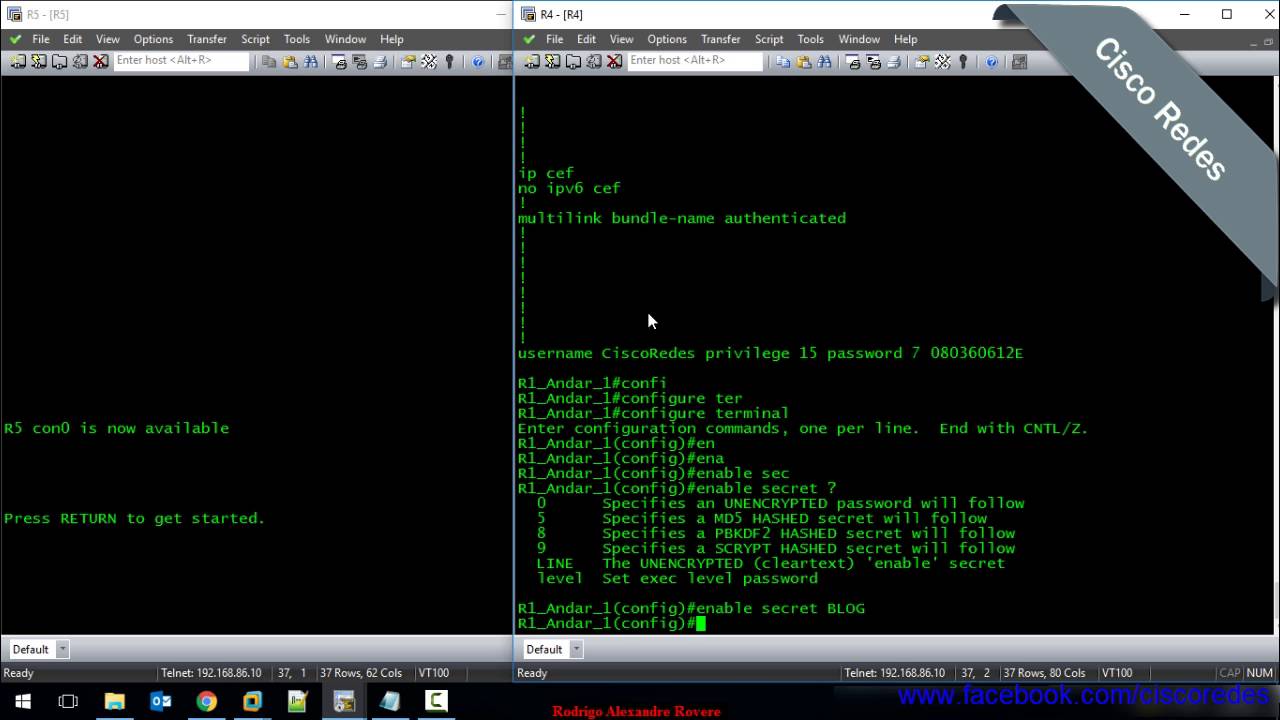Click Printer icon in R5 toolbar
Viewport: 1280px width, 720px height.
pos(380,61)
